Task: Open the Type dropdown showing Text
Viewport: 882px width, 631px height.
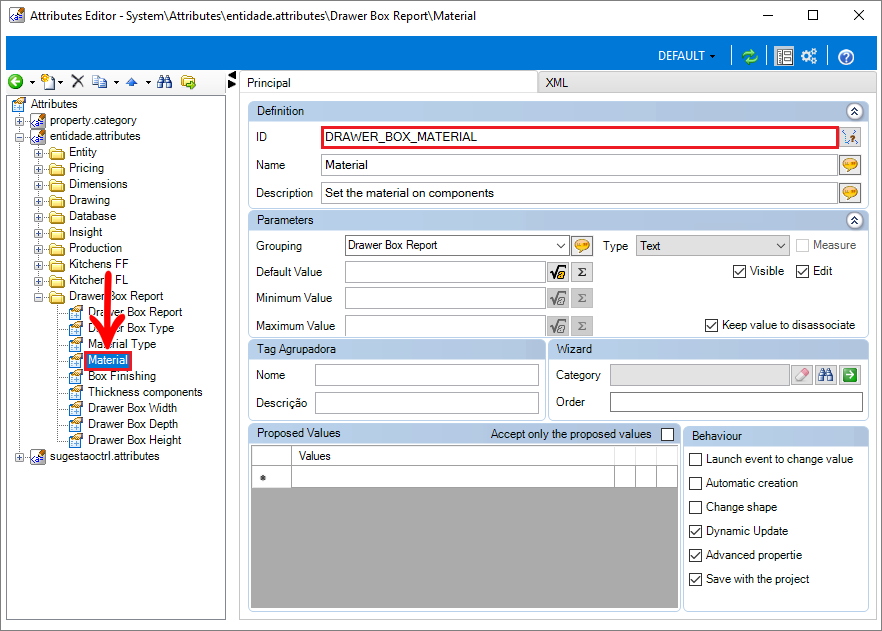Action: click(780, 246)
